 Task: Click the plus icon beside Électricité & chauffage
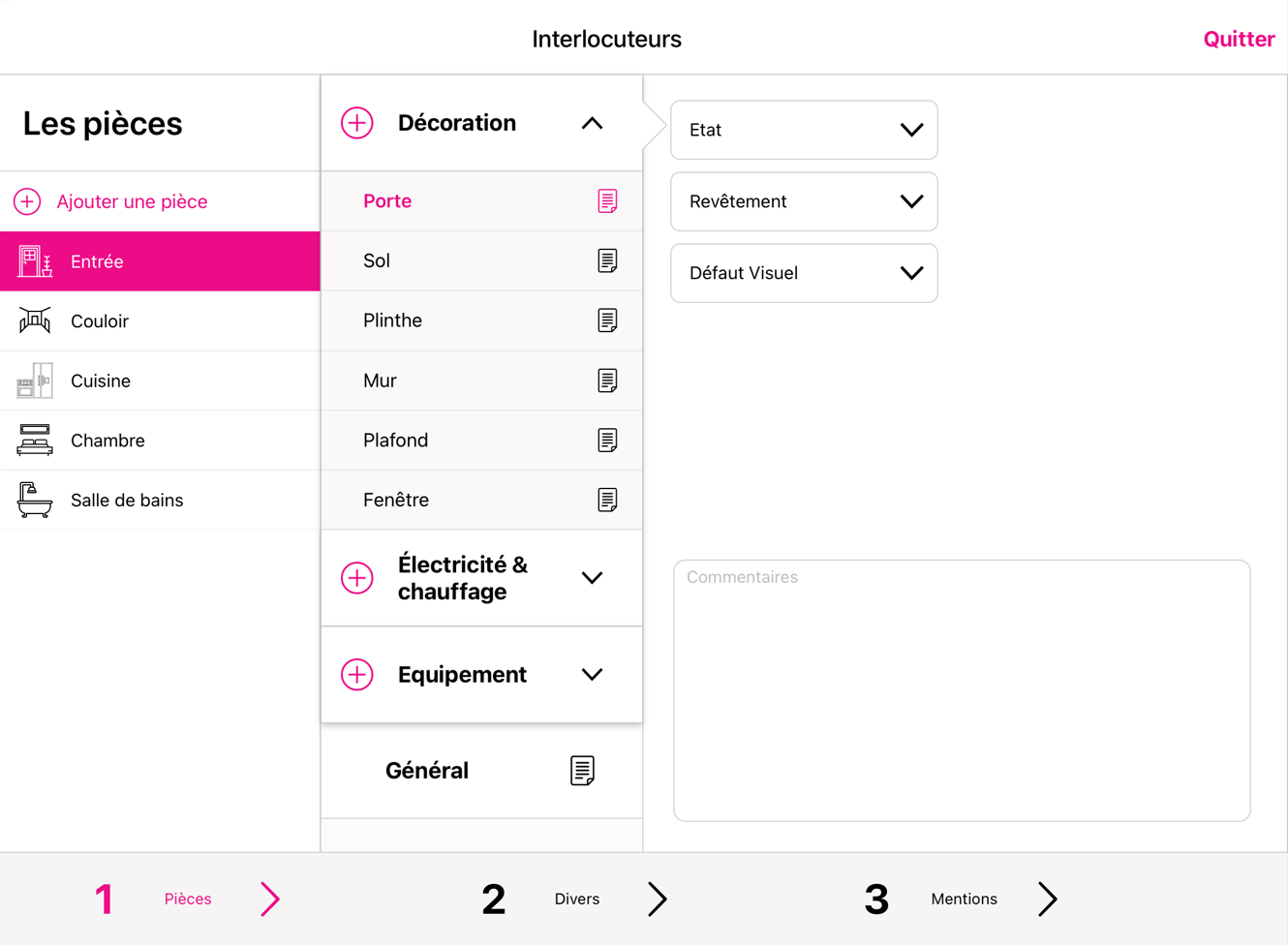(357, 578)
